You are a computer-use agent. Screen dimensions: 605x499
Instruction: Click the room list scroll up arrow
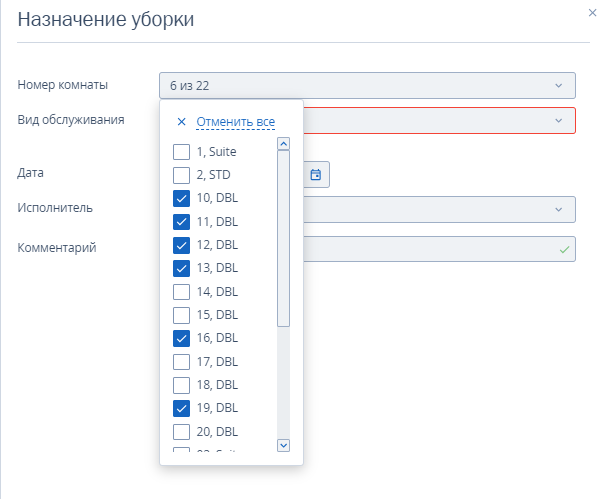pos(284,144)
